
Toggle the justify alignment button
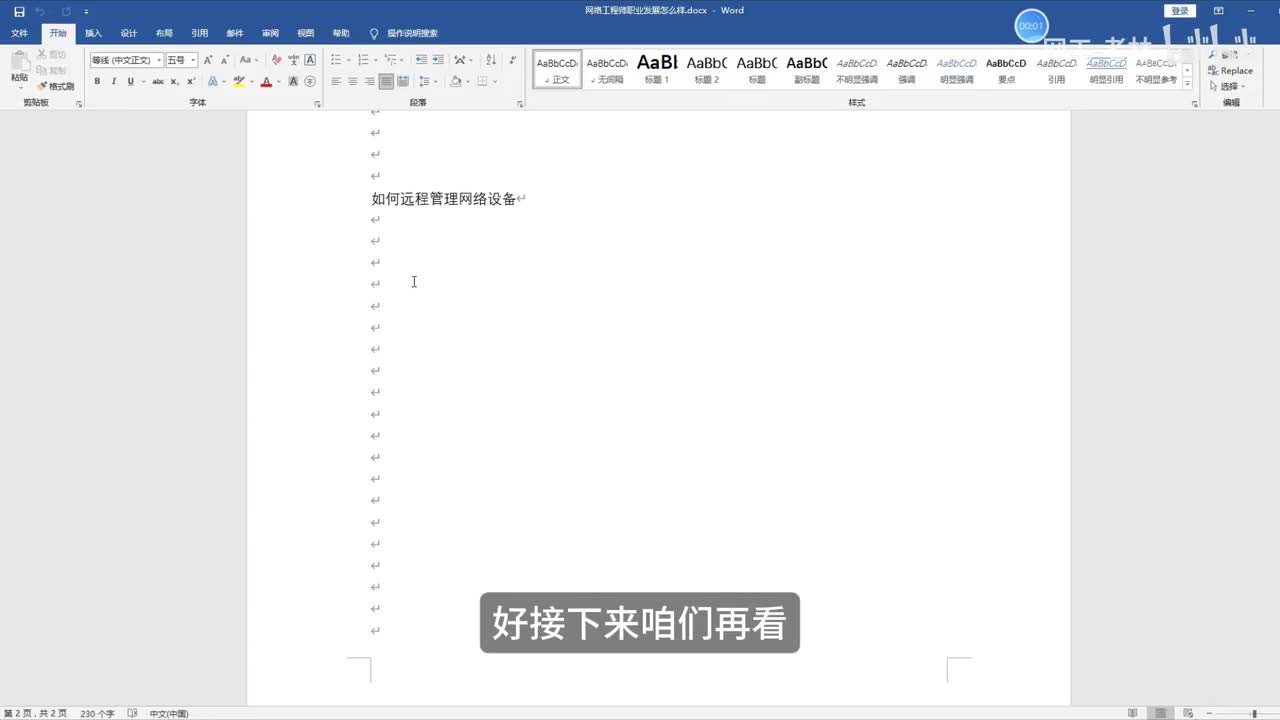[387, 81]
